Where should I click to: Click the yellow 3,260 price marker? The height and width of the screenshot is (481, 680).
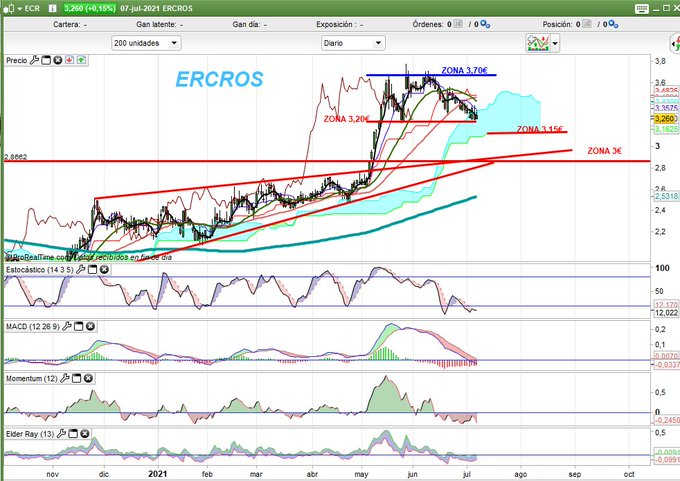pos(664,118)
